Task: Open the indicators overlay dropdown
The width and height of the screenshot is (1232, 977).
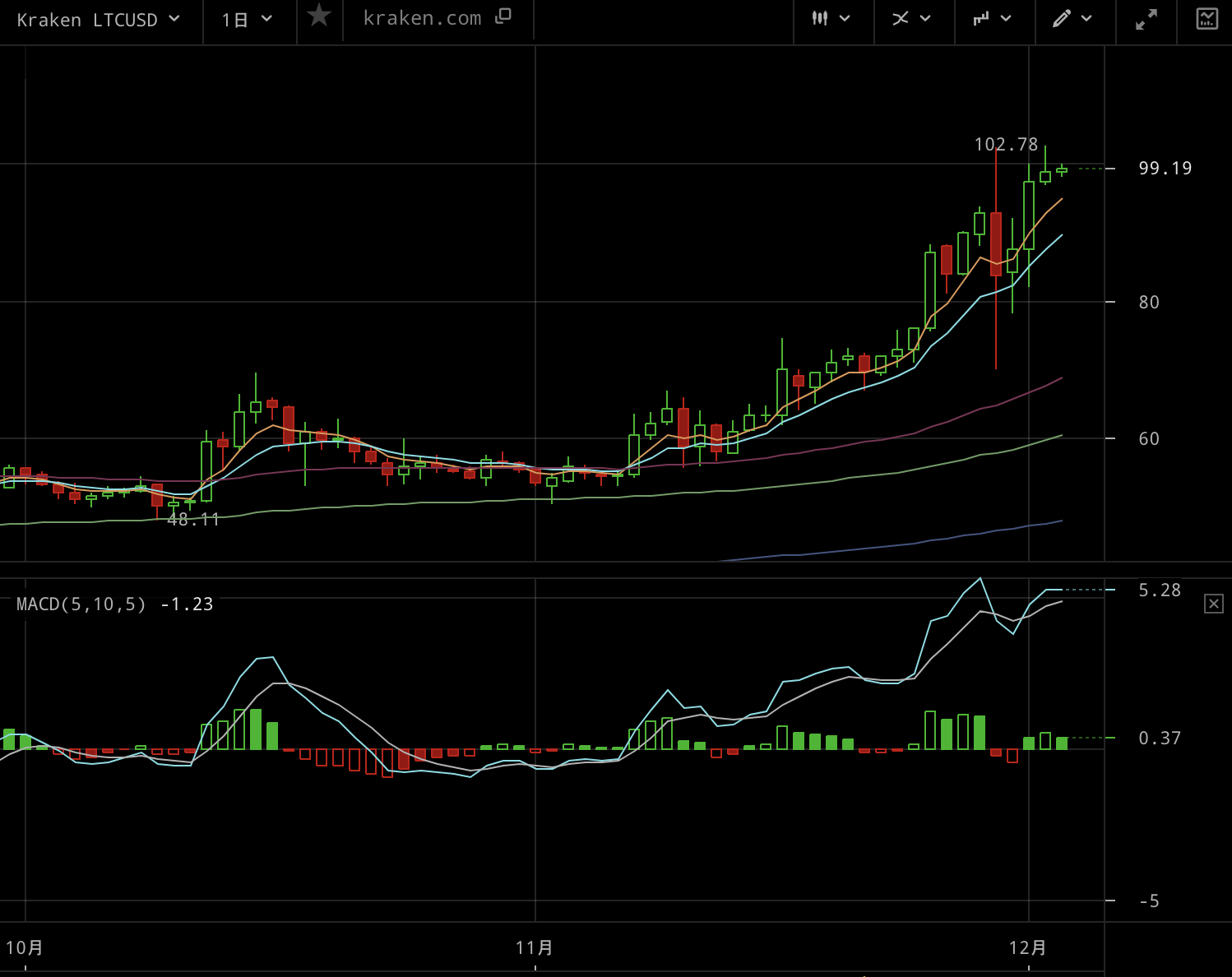Action: tap(912, 18)
